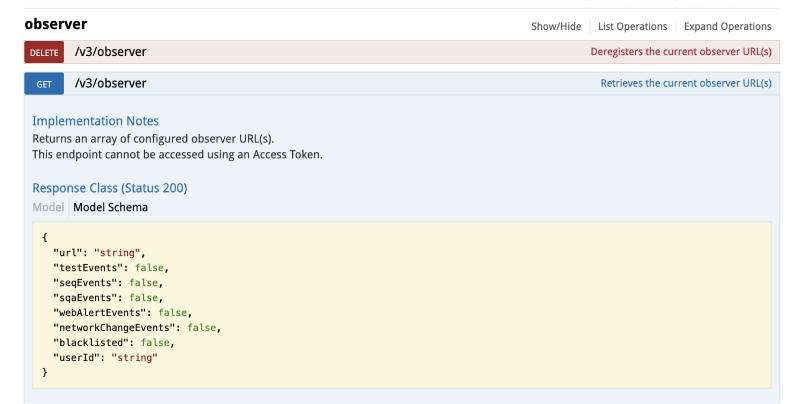Click the "url" key in the JSON schema
800x404 pixels.
tap(68, 253)
